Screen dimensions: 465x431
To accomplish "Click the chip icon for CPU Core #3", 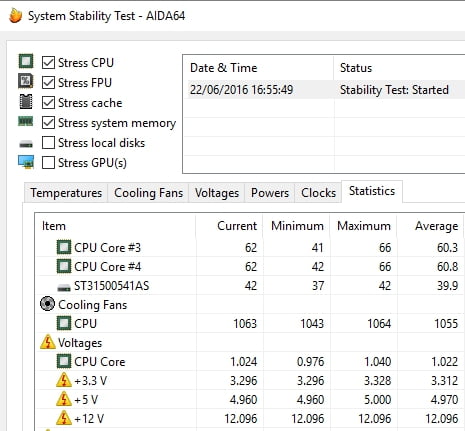I will tap(64, 247).
